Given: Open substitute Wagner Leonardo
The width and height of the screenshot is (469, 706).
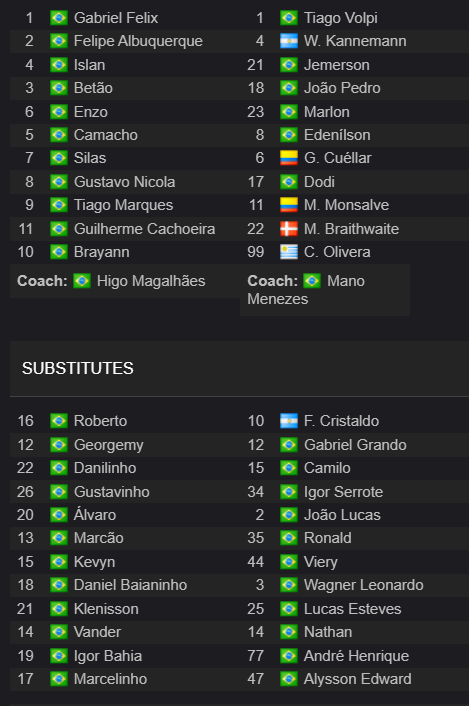Looking at the screenshot, I should [364, 585].
